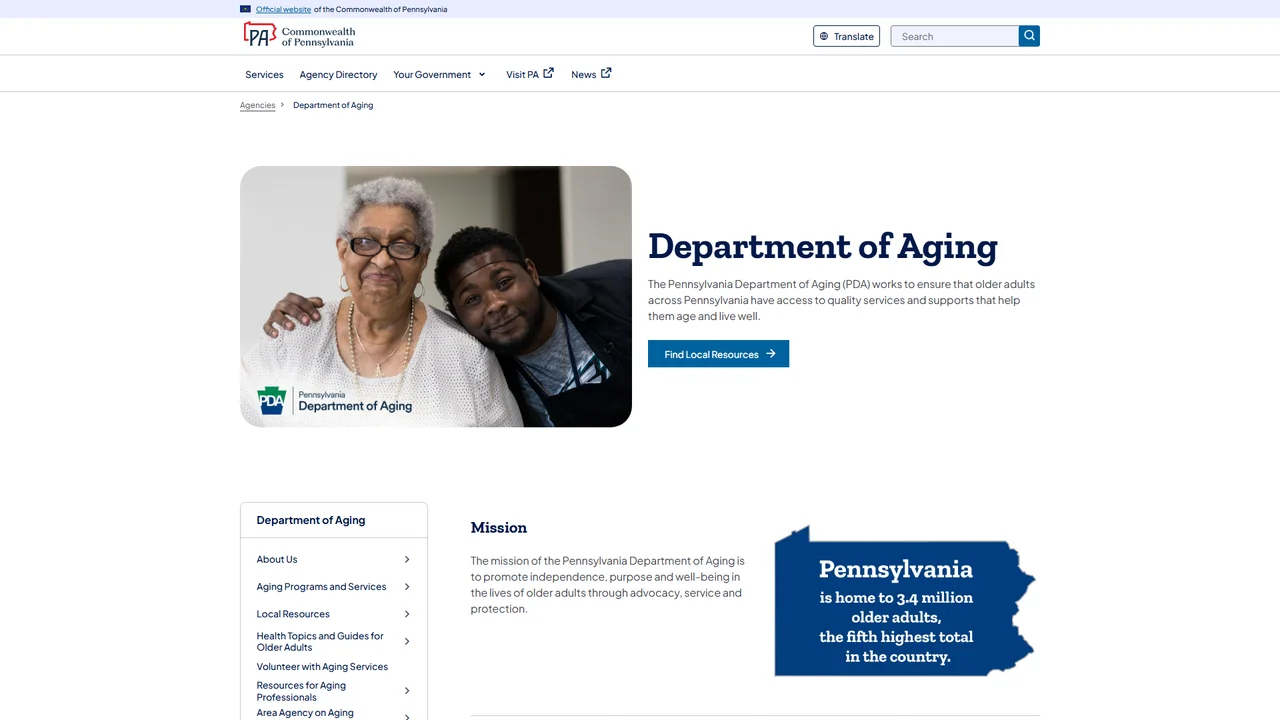1280x720 pixels.
Task: Focus the Search input field
Action: coord(955,36)
